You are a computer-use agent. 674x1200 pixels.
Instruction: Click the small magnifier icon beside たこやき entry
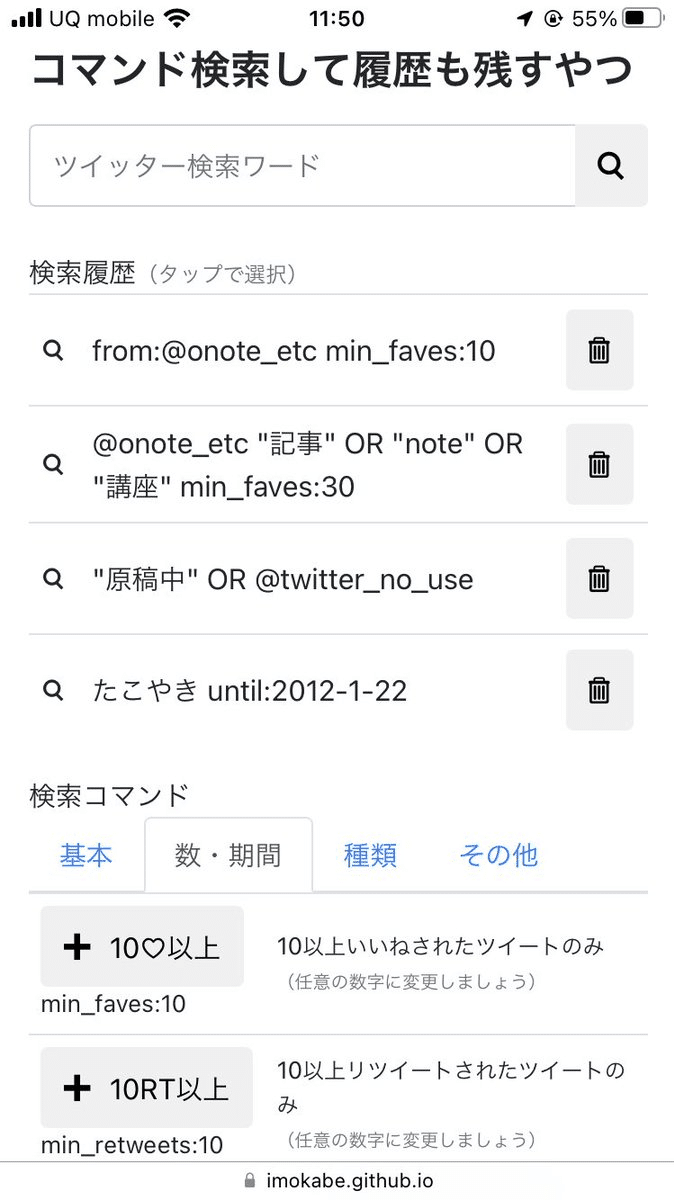pyautogui.click(x=54, y=690)
